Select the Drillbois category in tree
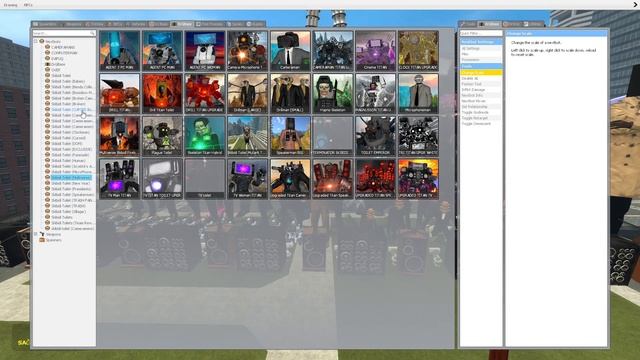Screen dimensions: 640x360 tap(58, 64)
